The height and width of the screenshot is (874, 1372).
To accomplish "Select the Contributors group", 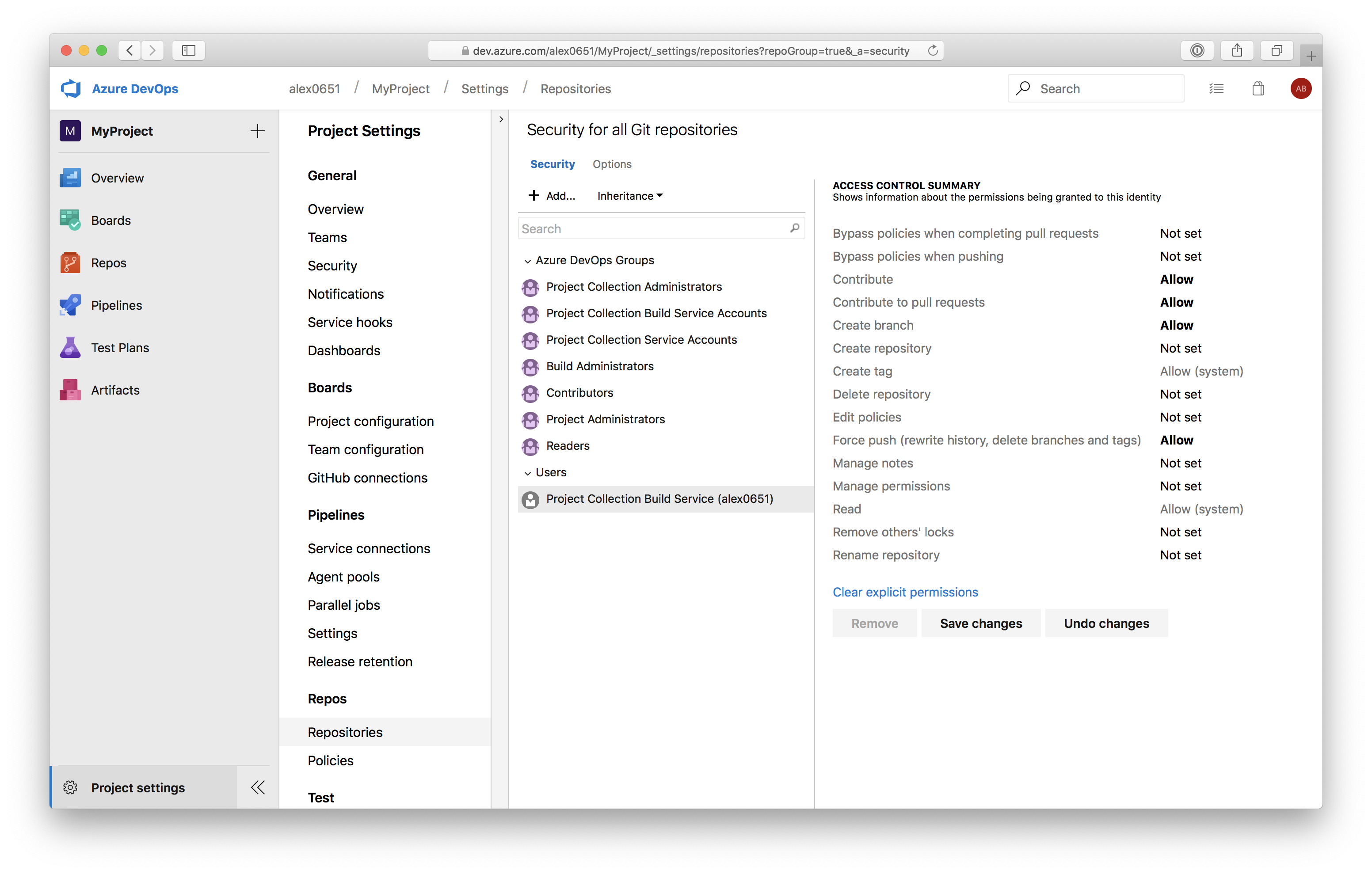I will [x=579, y=392].
